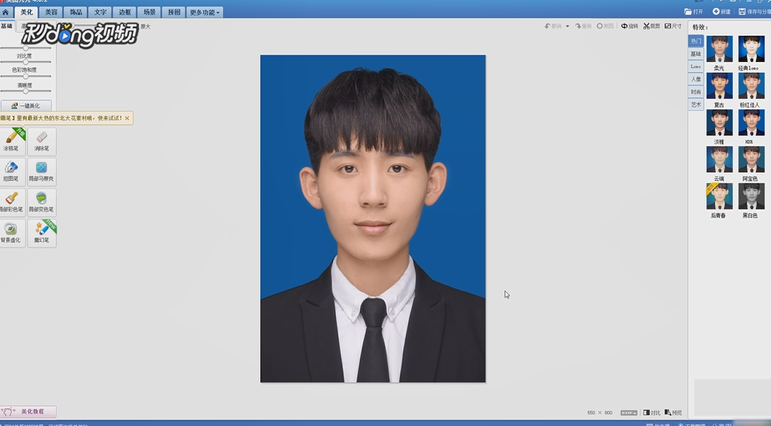Viewport: 771px width, 426px height.
Task: Click the EXIF info button
Action: tap(629, 413)
